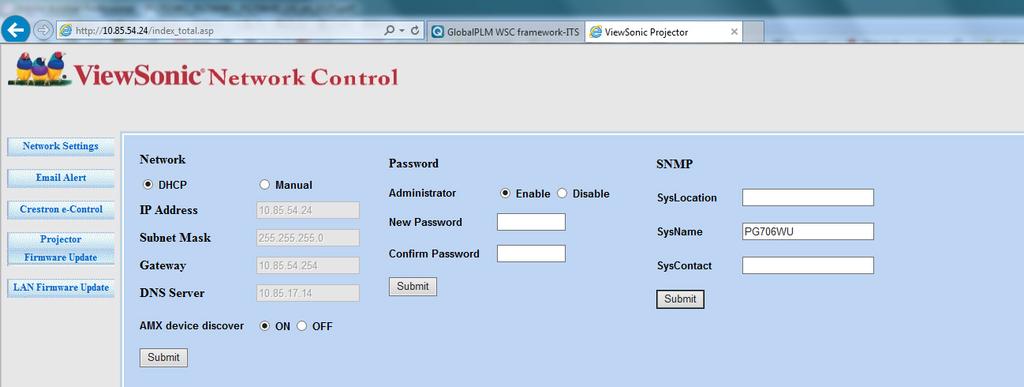Click the SNMP section heading
The height and width of the screenshot is (387, 1024).
pyautogui.click(x=674, y=164)
